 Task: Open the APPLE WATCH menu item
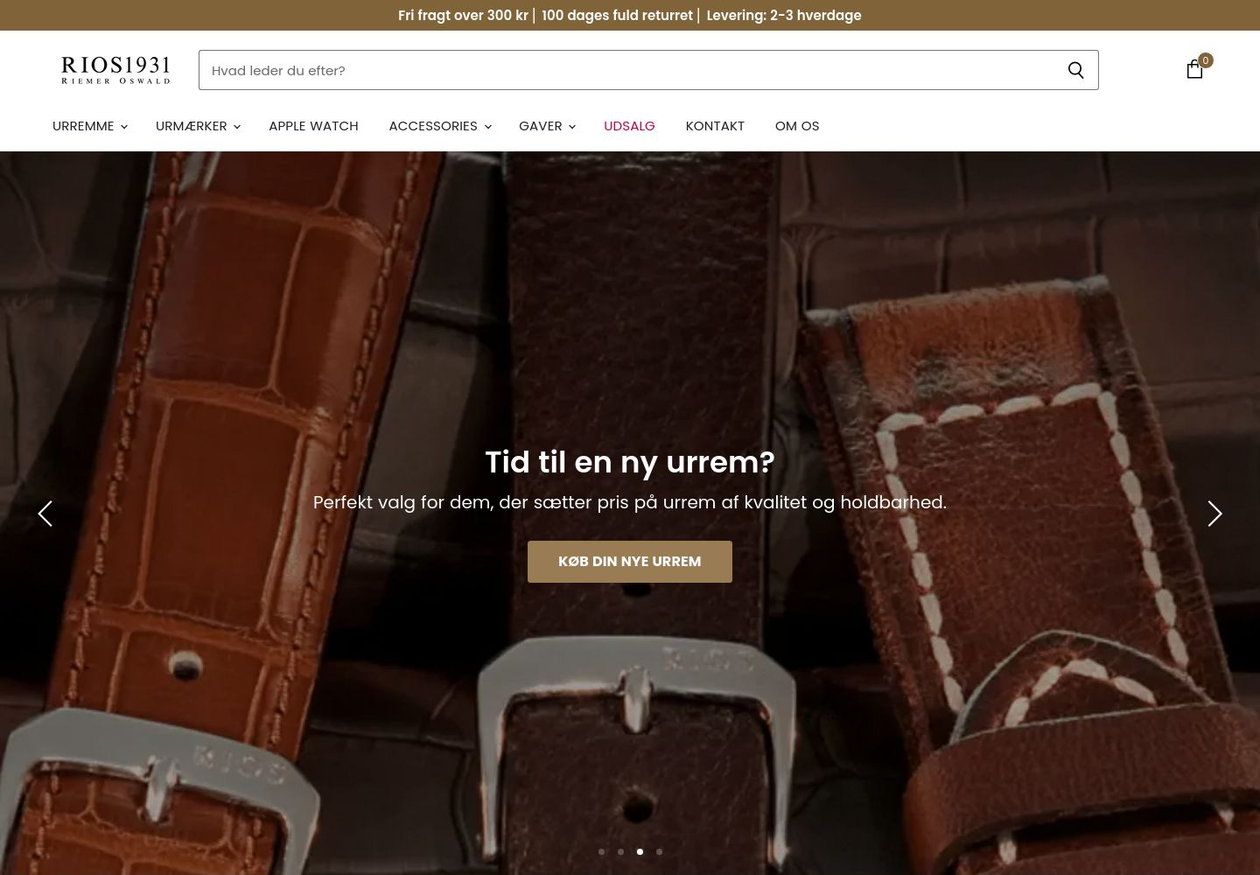313,126
